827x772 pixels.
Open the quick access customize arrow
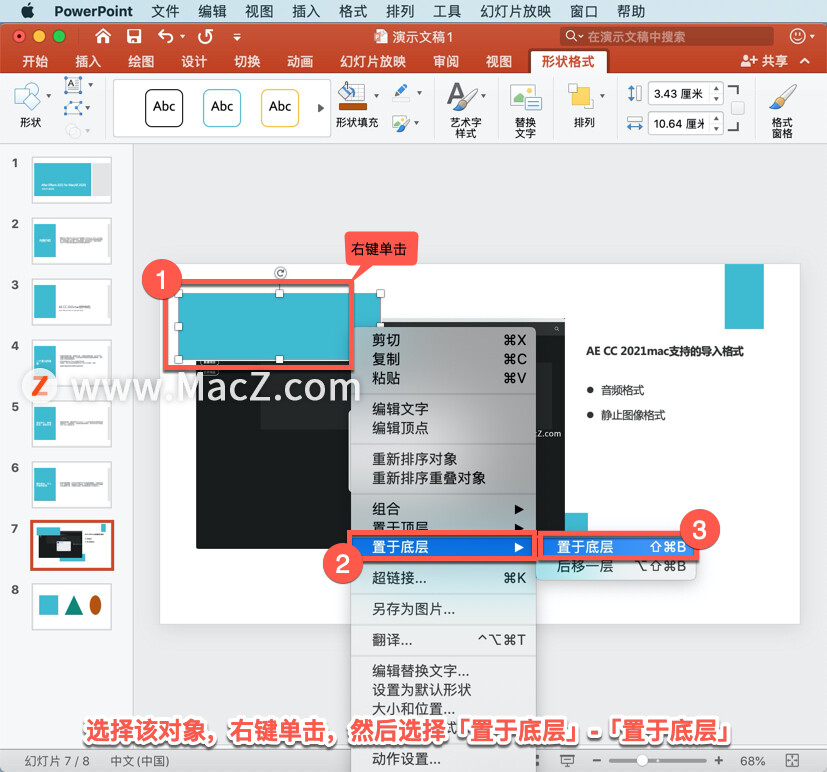click(x=237, y=37)
